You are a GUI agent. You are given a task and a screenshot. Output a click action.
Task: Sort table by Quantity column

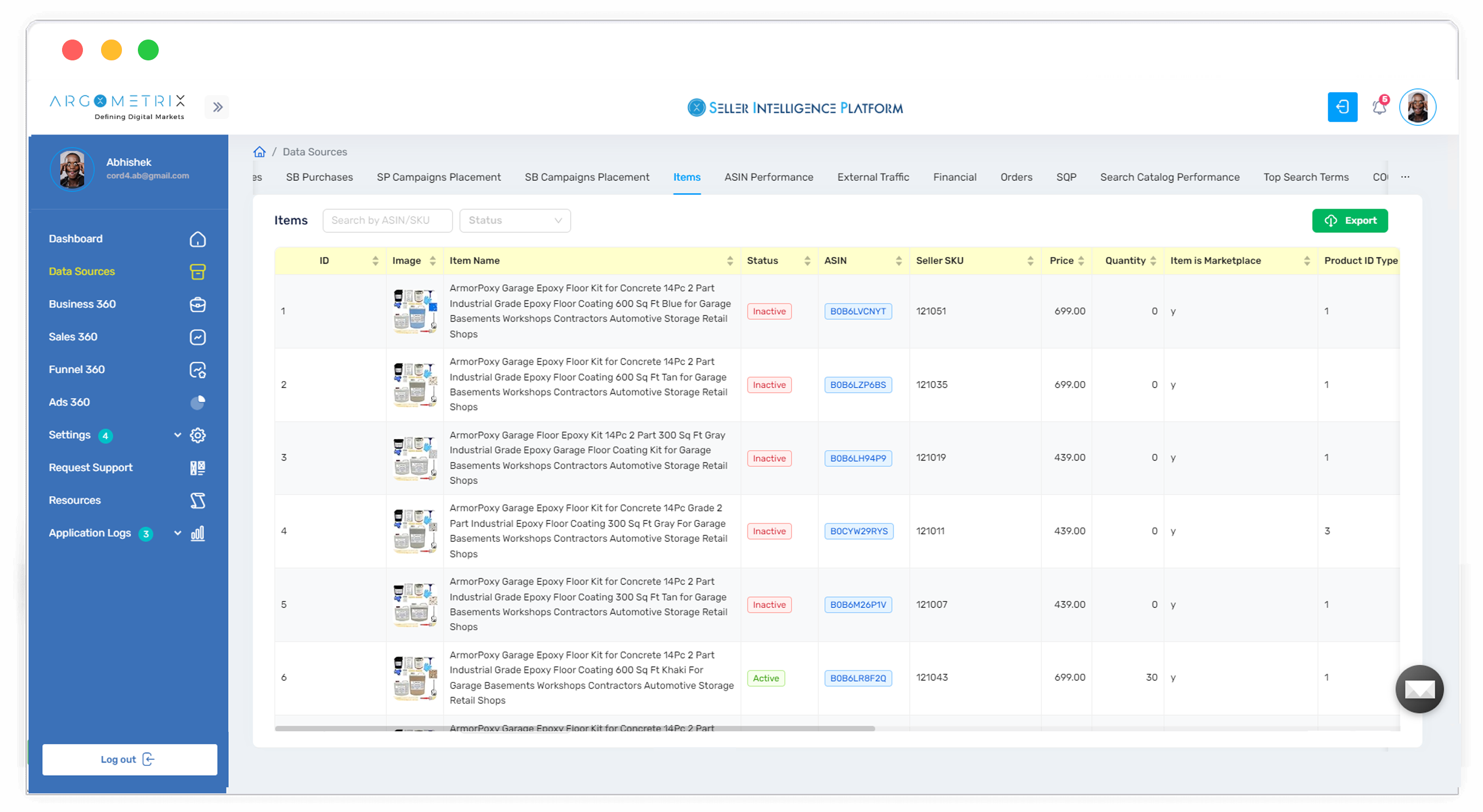click(1152, 261)
